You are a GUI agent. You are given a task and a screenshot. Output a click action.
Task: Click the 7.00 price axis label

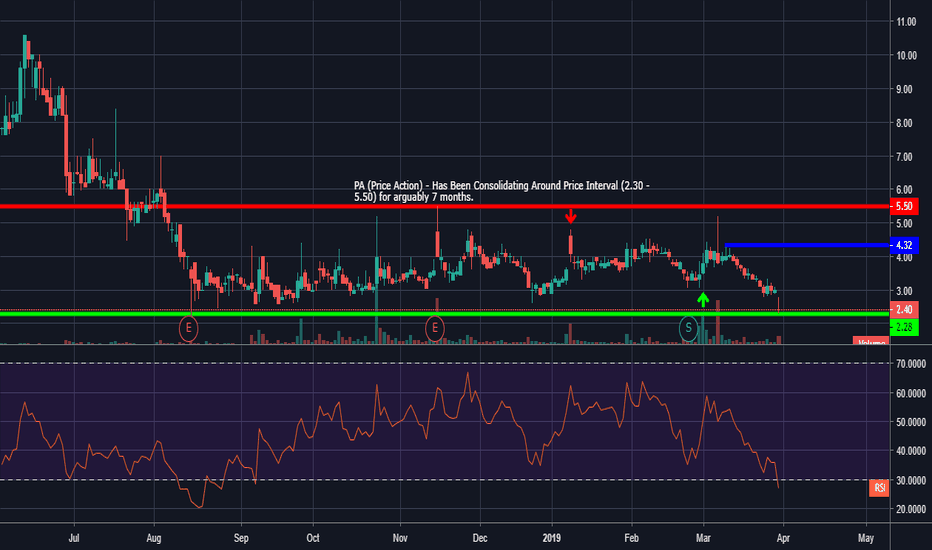pos(905,157)
